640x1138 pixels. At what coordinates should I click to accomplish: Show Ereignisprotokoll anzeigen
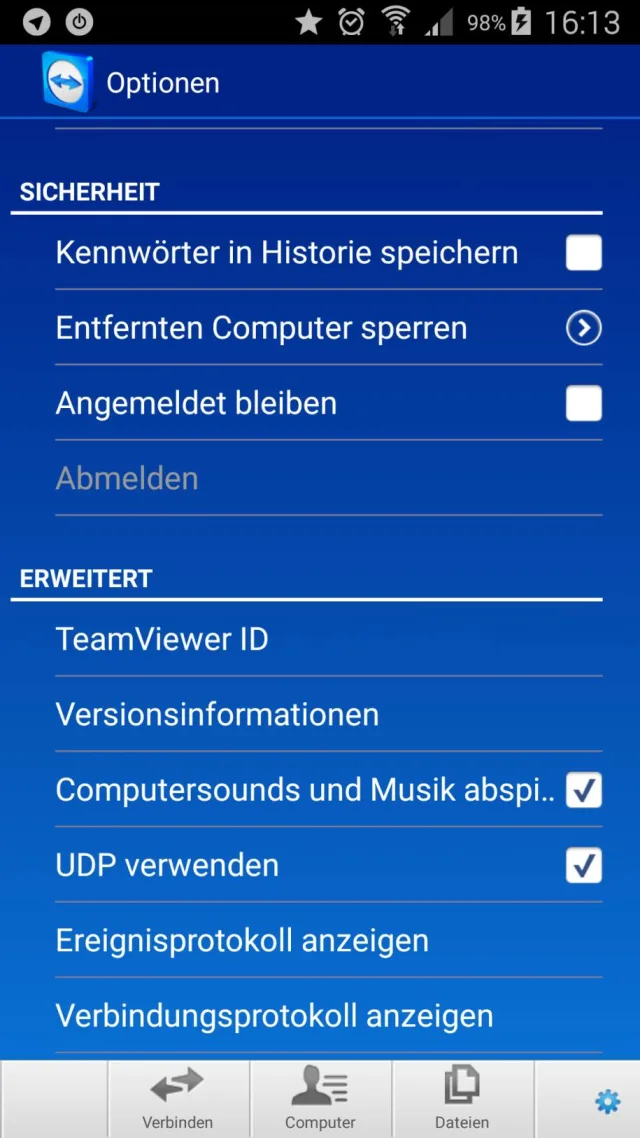coord(242,941)
